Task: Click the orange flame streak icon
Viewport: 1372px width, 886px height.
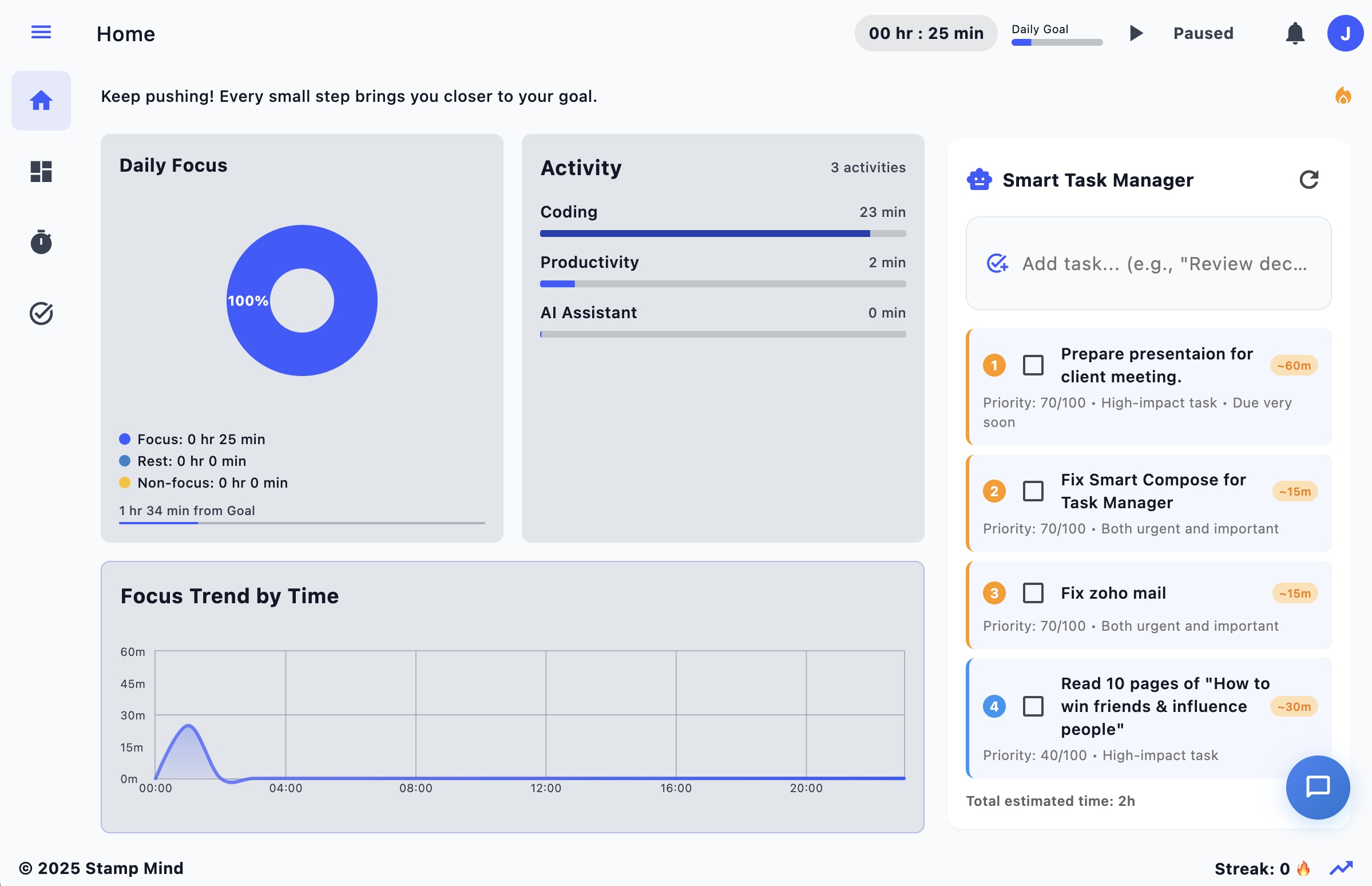Action: coord(1343,96)
